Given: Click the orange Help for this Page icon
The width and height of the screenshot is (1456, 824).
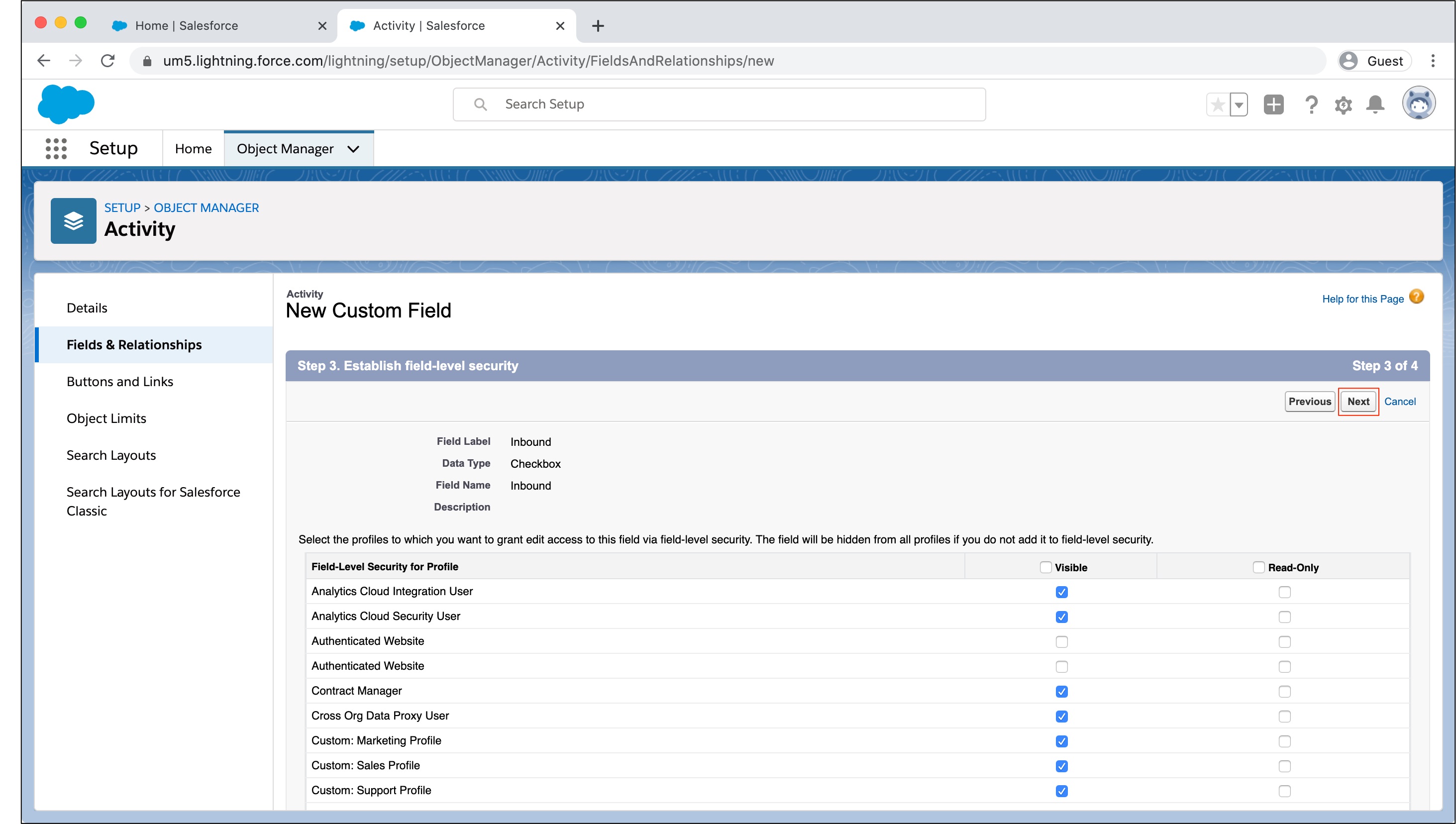Looking at the screenshot, I should click(x=1416, y=297).
